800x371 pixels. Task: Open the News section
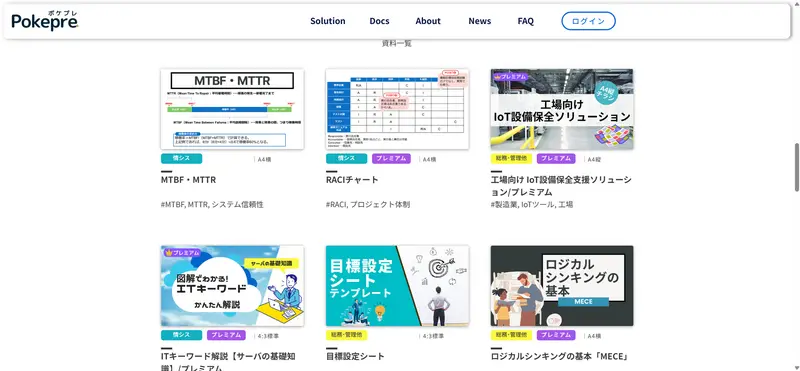[x=480, y=21]
